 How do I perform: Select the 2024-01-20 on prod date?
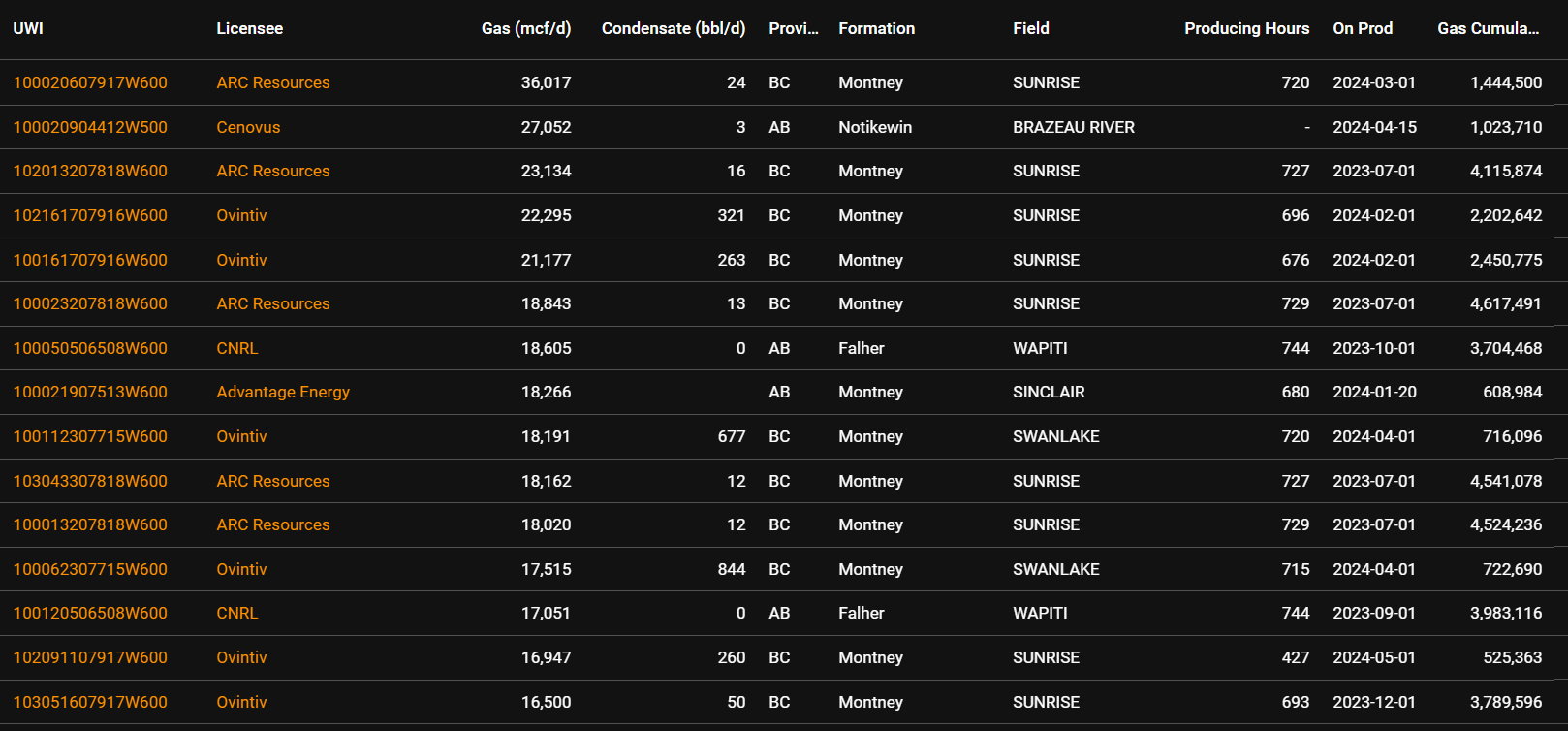point(1374,392)
